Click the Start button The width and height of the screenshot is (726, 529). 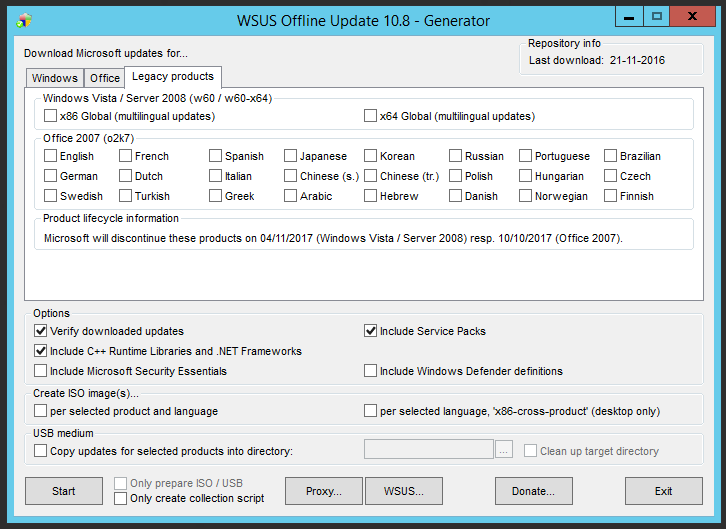coord(64,491)
